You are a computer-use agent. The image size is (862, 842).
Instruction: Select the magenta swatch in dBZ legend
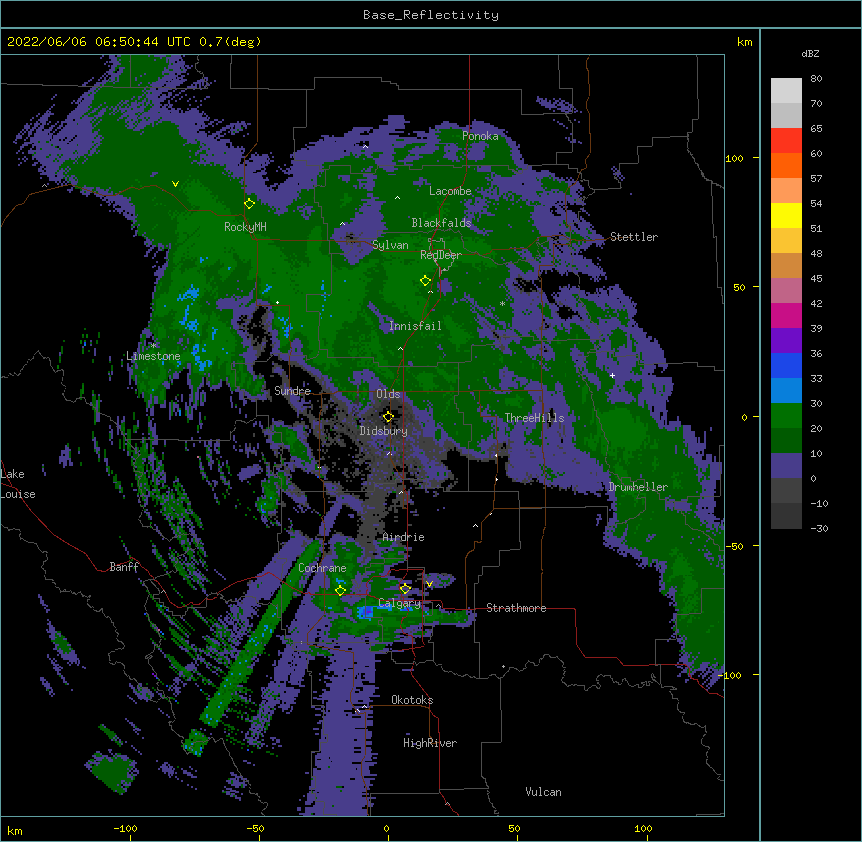[x=786, y=315]
